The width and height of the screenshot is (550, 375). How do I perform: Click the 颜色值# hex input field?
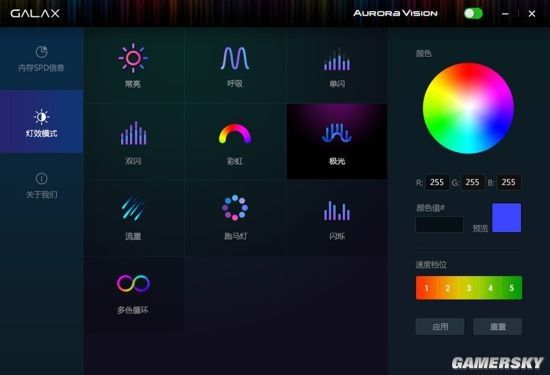pos(440,225)
